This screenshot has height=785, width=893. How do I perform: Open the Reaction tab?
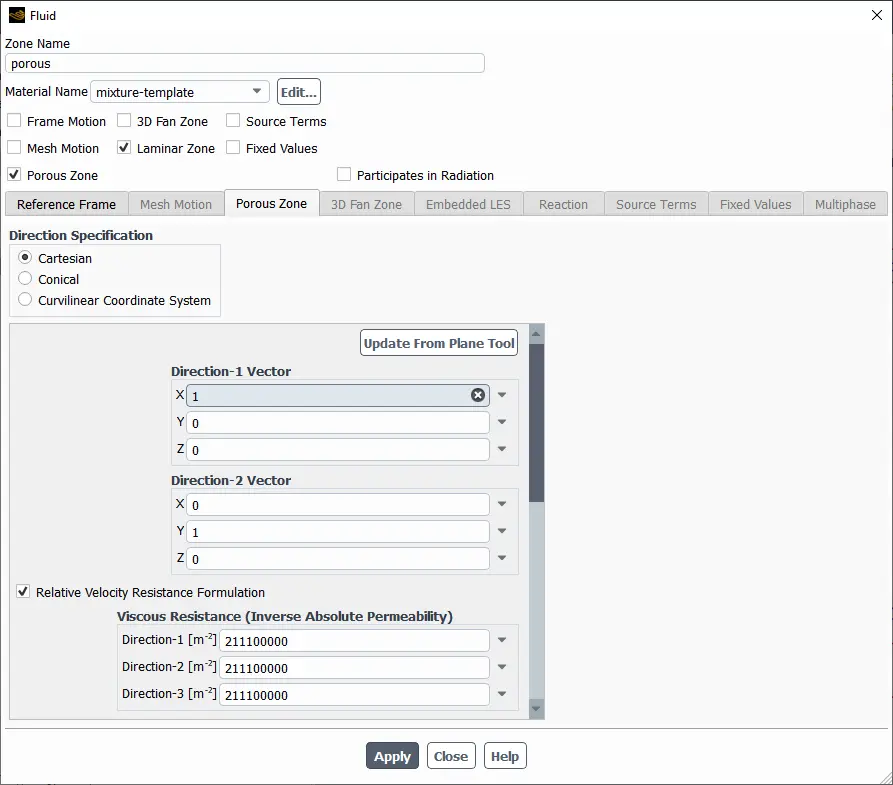[x=563, y=204]
